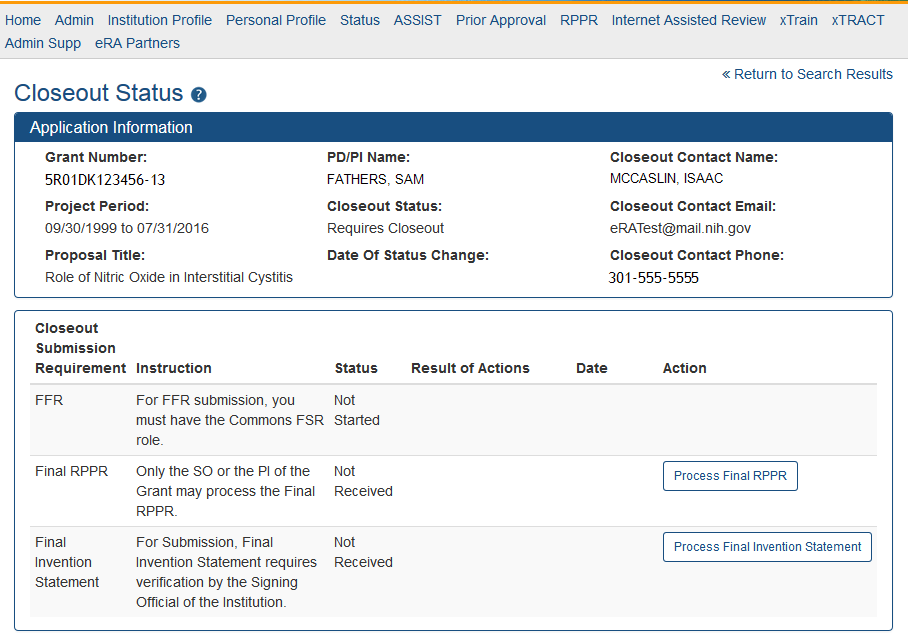The height and width of the screenshot is (638, 908).
Task: Select the xTrain menu item
Action: point(798,20)
